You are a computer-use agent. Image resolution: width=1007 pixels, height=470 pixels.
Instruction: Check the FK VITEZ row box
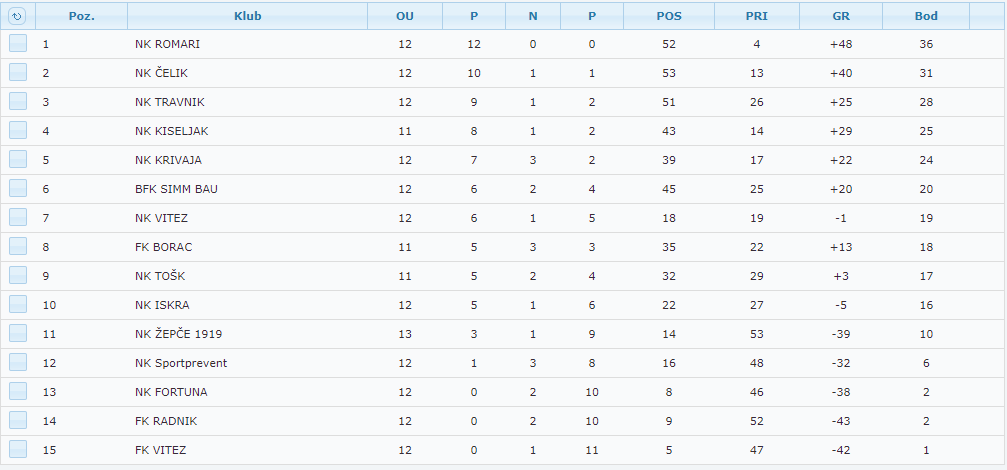[18, 450]
